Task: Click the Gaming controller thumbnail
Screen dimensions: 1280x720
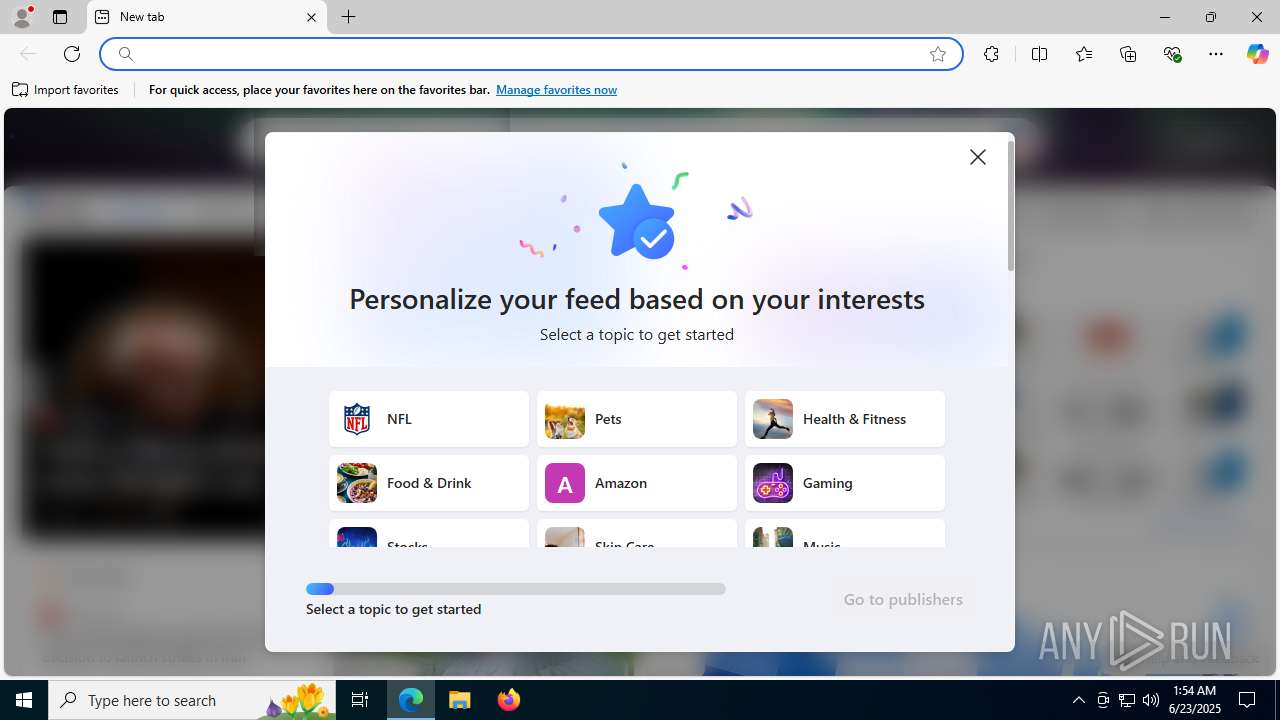Action: [773, 483]
